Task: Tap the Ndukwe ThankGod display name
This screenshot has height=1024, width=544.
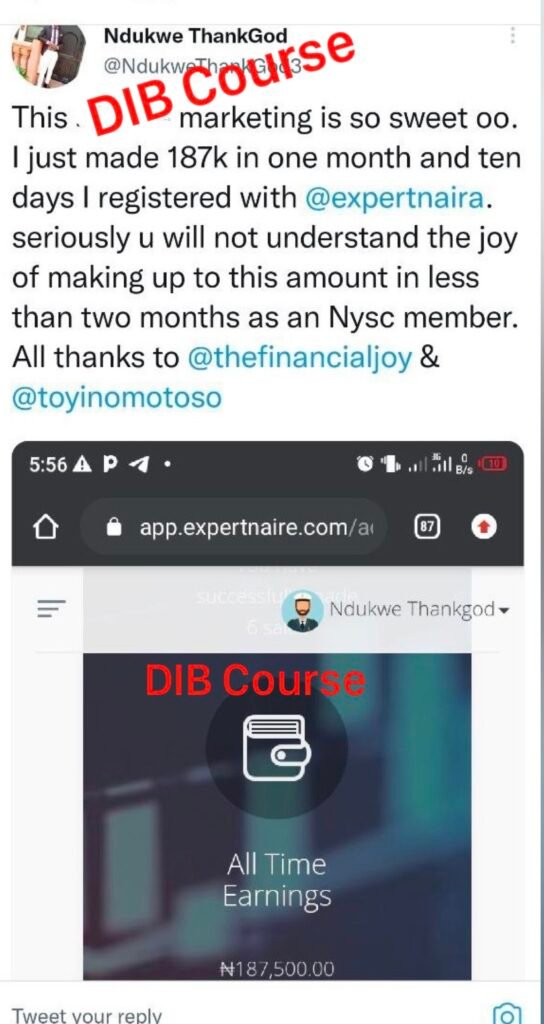Action: click(195, 36)
